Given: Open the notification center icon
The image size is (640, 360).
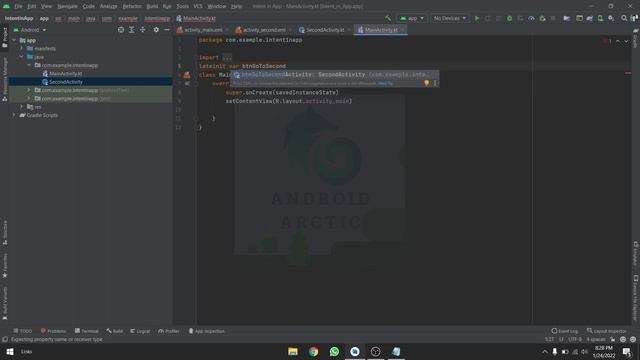Looking at the screenshot, I should (x=627, y=351).
